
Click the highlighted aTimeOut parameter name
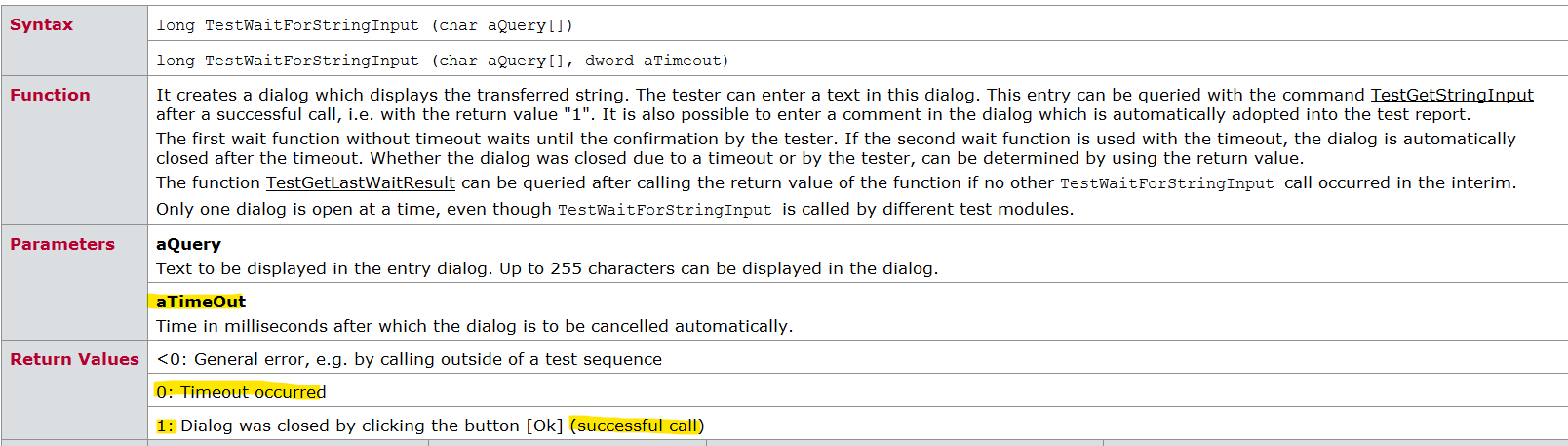[x=201, y=302]
